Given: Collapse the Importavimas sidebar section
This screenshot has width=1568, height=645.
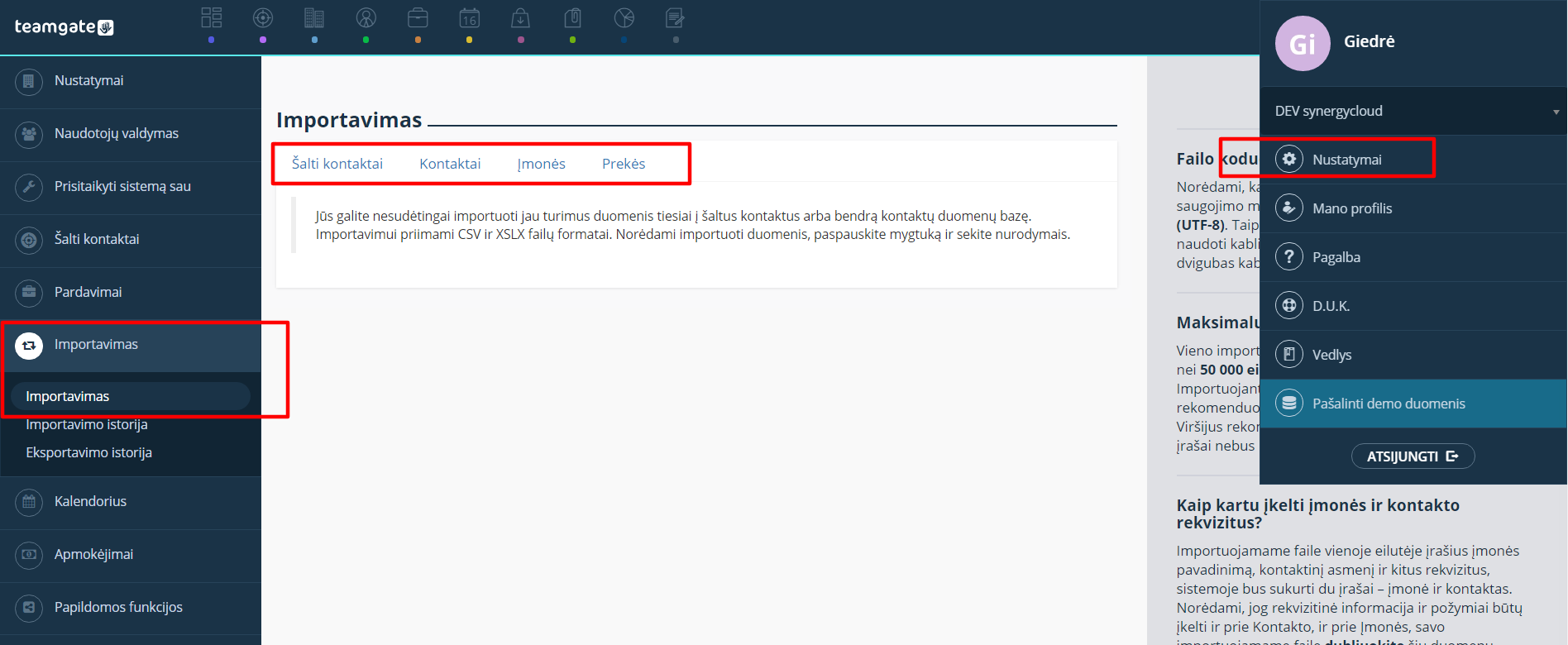Looking at the screenshot, I should pyautogui.click(x=131, y=346).
